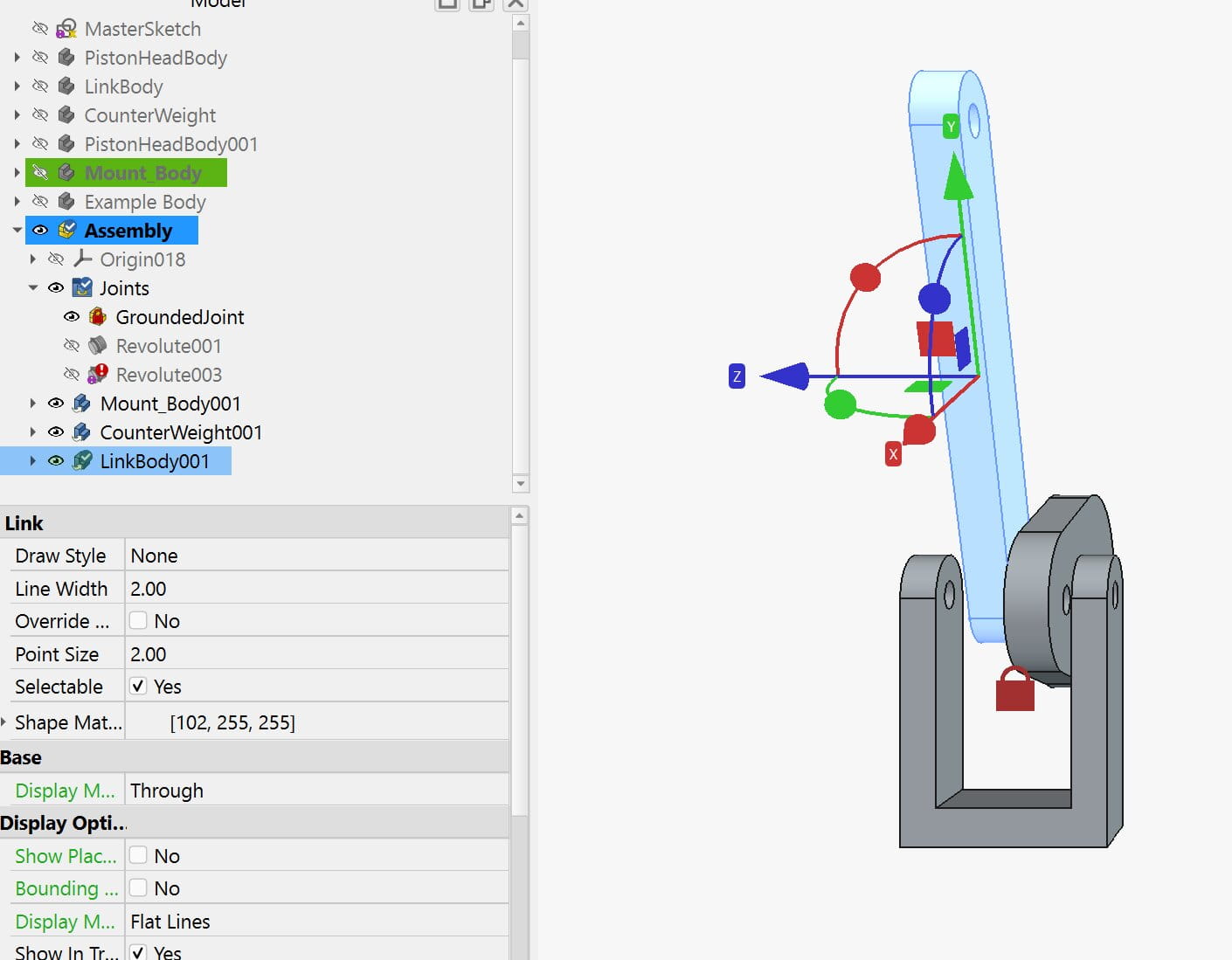Click the tree panel scroll up arrow
Image resolution: width=1232 pixels, height=960 pixels.
click(521, 24)
